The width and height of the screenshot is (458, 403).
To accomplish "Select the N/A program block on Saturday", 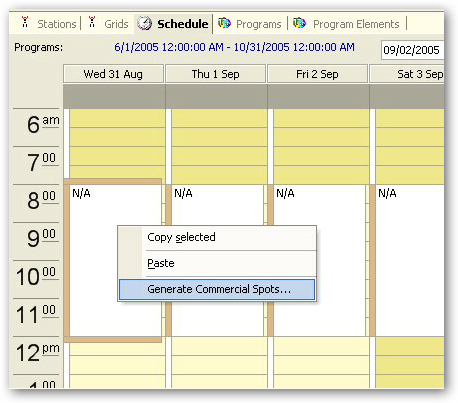I will 410,260.
